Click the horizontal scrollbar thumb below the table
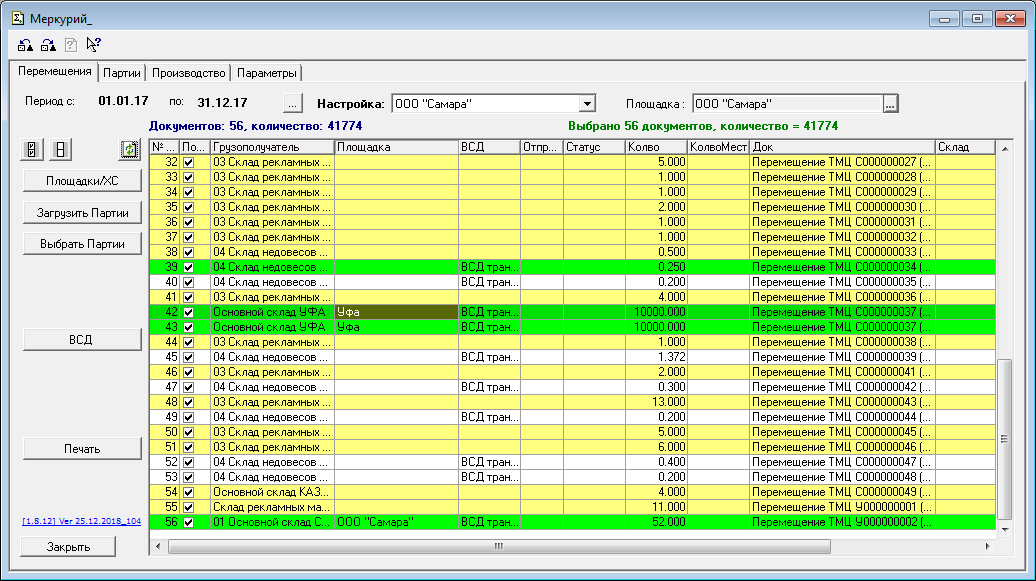 pyautogui.click(x=499, y=547)
